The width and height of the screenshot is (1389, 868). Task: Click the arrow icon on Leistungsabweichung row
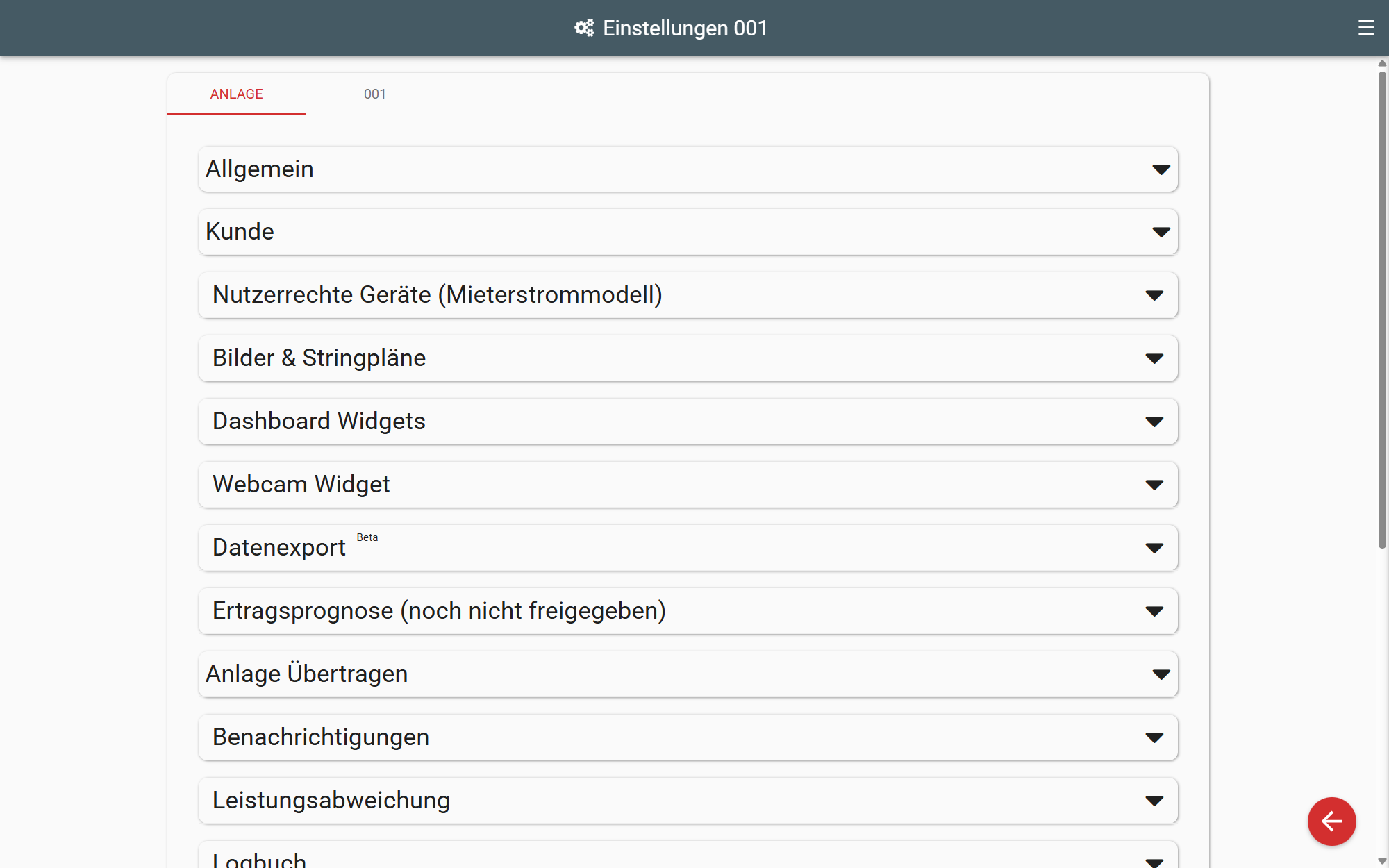(1154, 801)
